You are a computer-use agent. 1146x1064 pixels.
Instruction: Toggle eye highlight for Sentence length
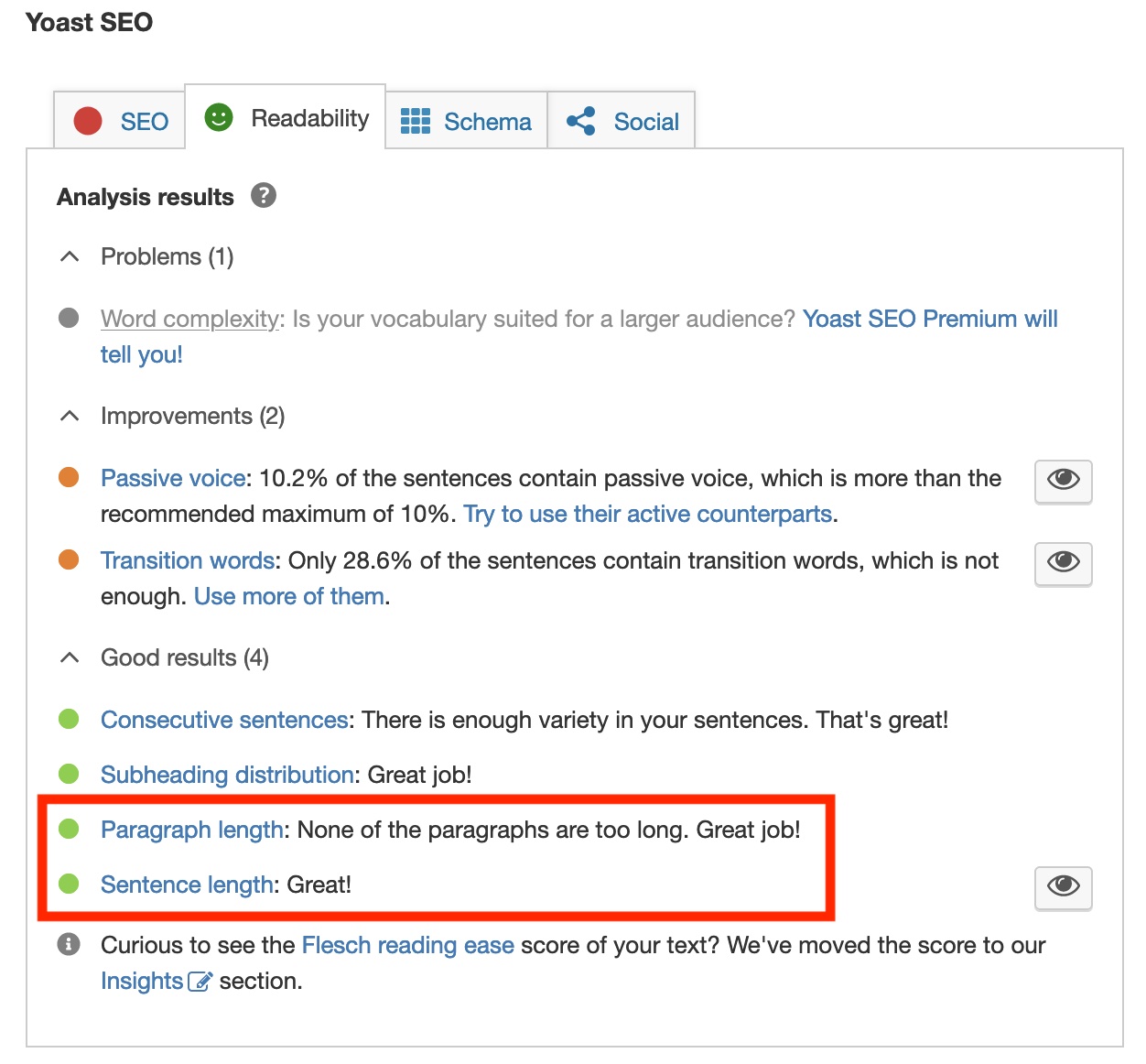pyautogui.click(x=1063, y=886)
